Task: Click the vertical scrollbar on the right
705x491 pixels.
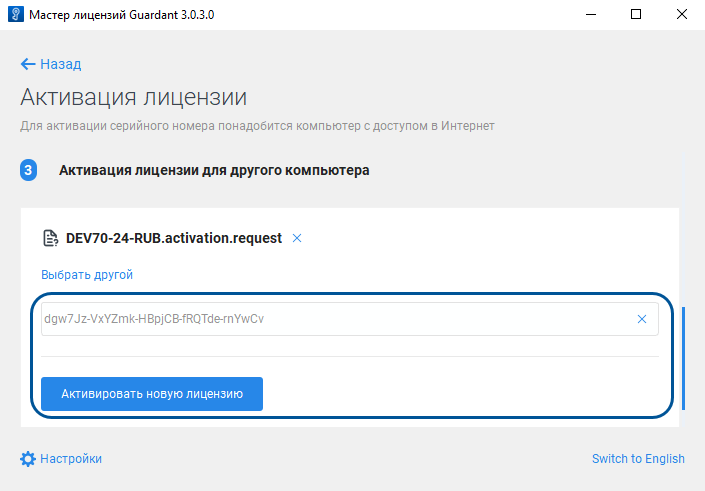Action: 684,358
